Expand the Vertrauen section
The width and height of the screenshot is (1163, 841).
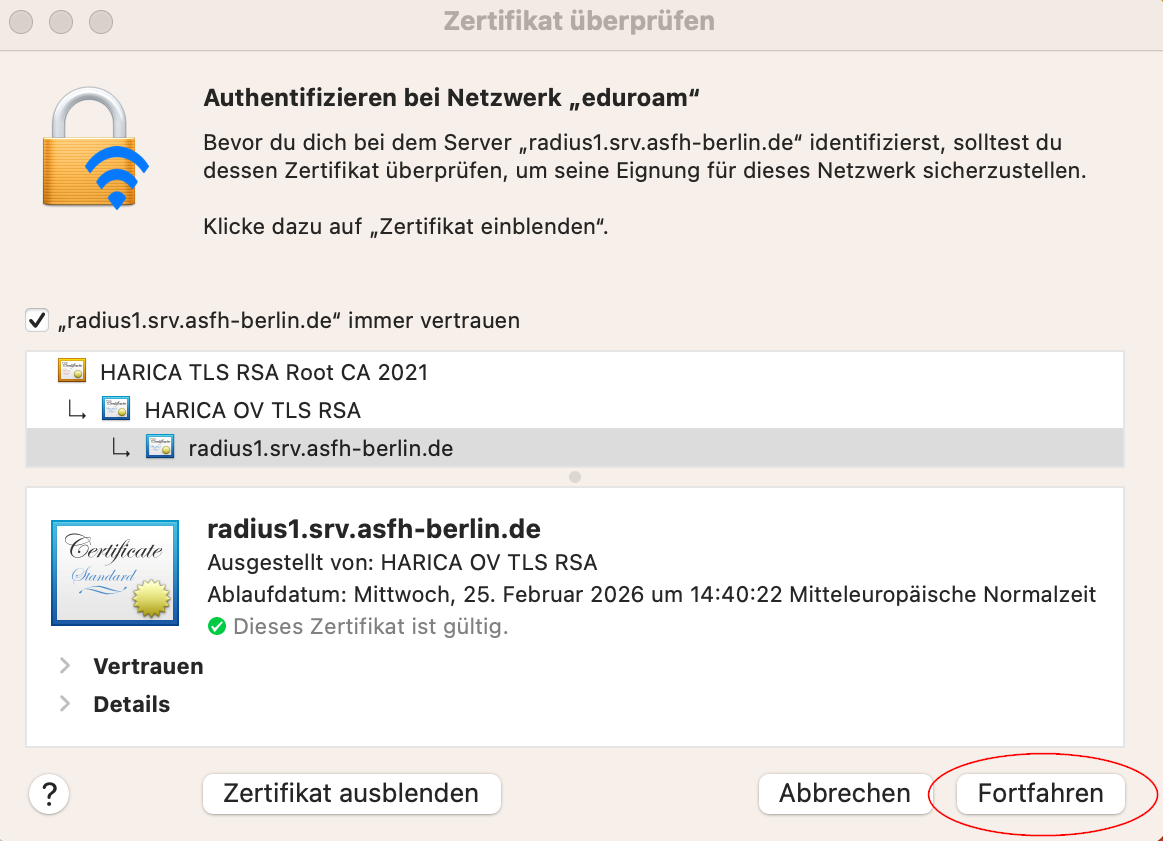(x=65, y=666)
